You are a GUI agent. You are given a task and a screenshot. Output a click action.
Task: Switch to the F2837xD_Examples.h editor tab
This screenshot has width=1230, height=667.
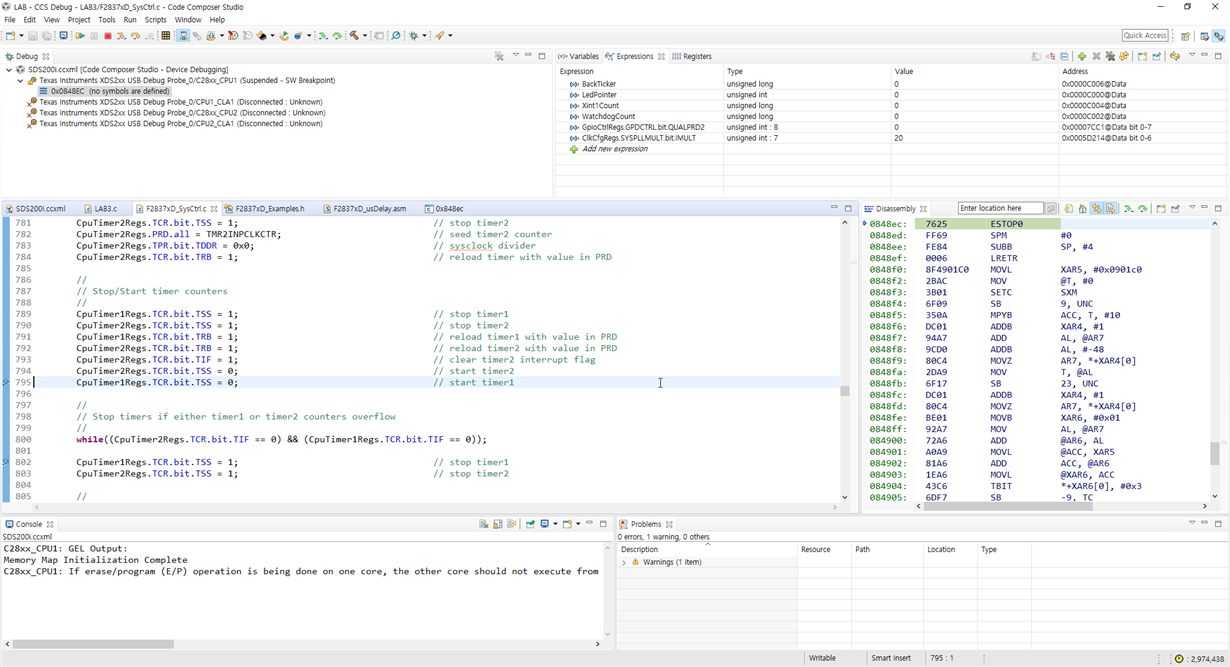click(x=268, y=209)
